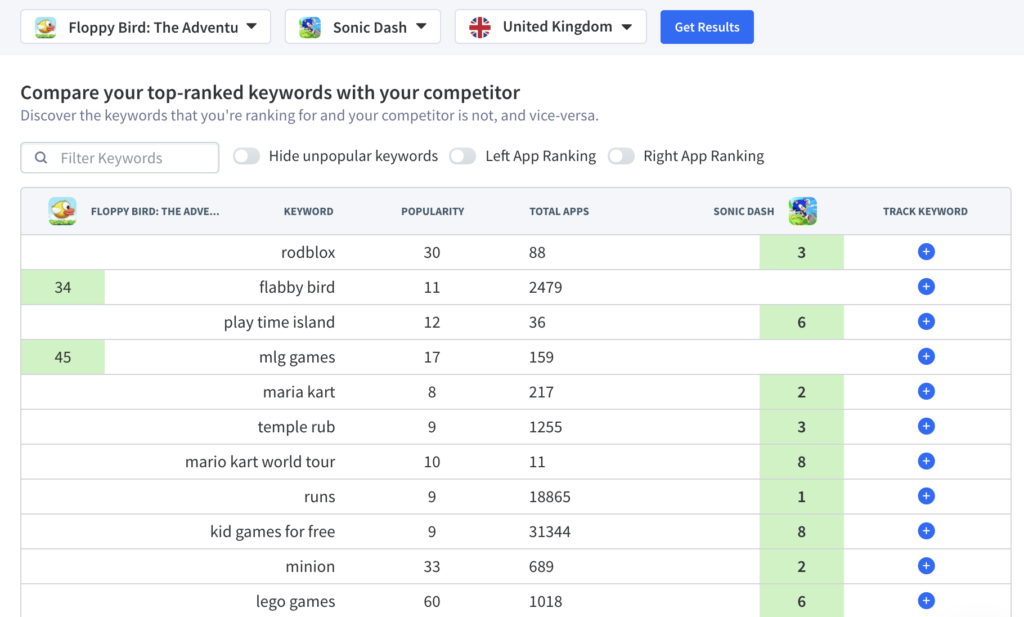Enable Right App Ranking toggle

pos(621,156)
